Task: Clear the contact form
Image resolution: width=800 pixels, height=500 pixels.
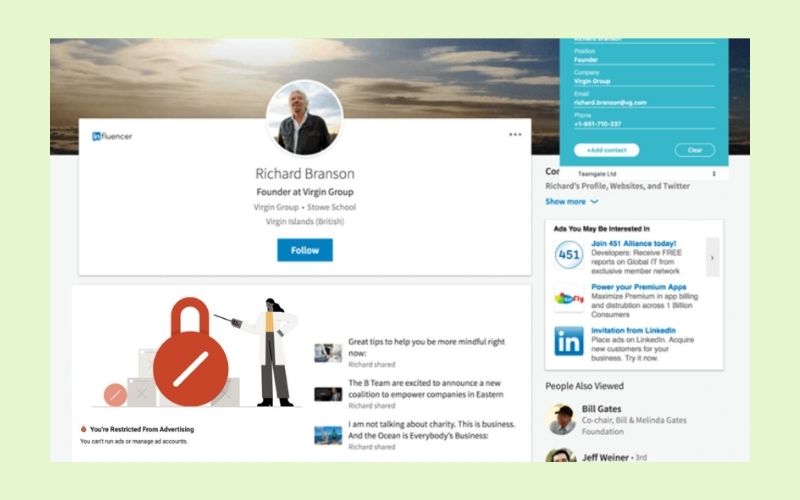Action: pos(694,150)
